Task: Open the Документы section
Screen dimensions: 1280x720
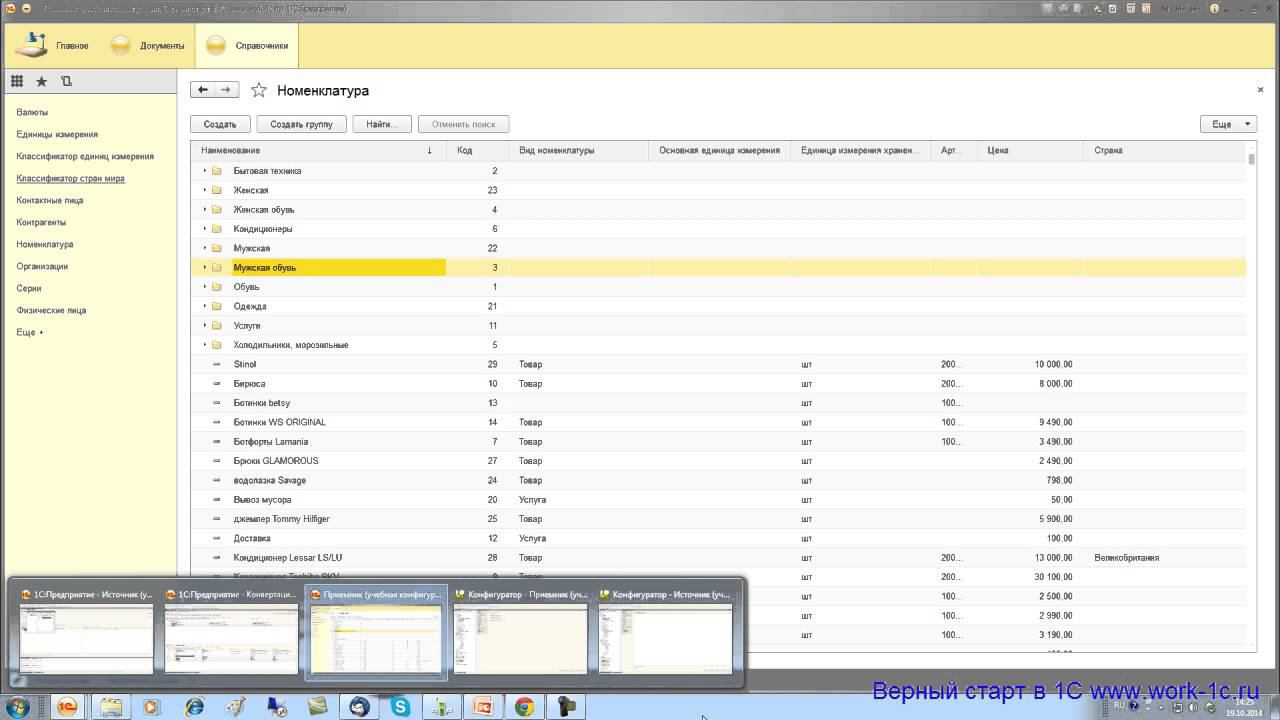Action: click(147, 45)
